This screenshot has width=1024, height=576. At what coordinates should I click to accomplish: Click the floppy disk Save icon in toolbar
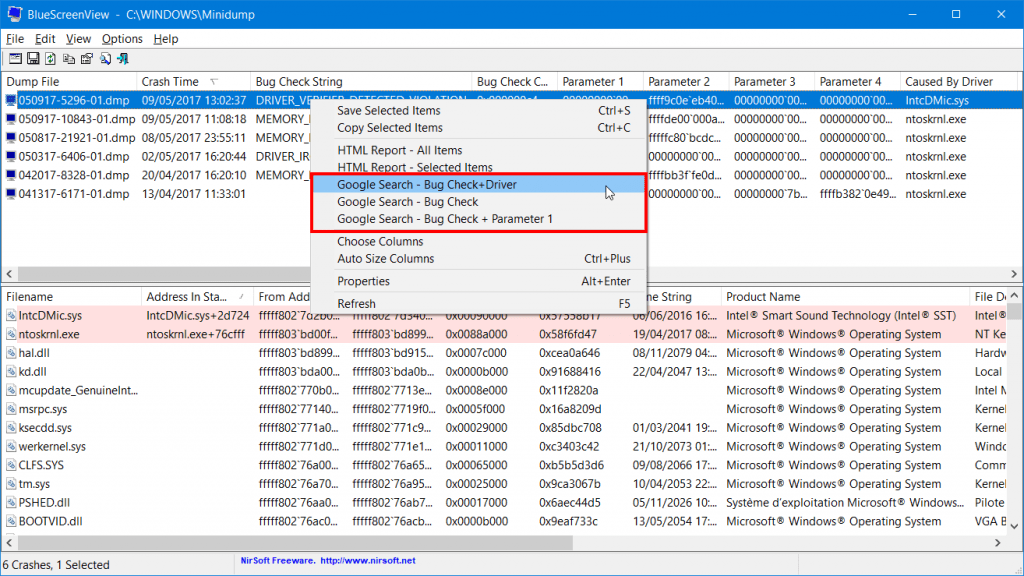33,59
